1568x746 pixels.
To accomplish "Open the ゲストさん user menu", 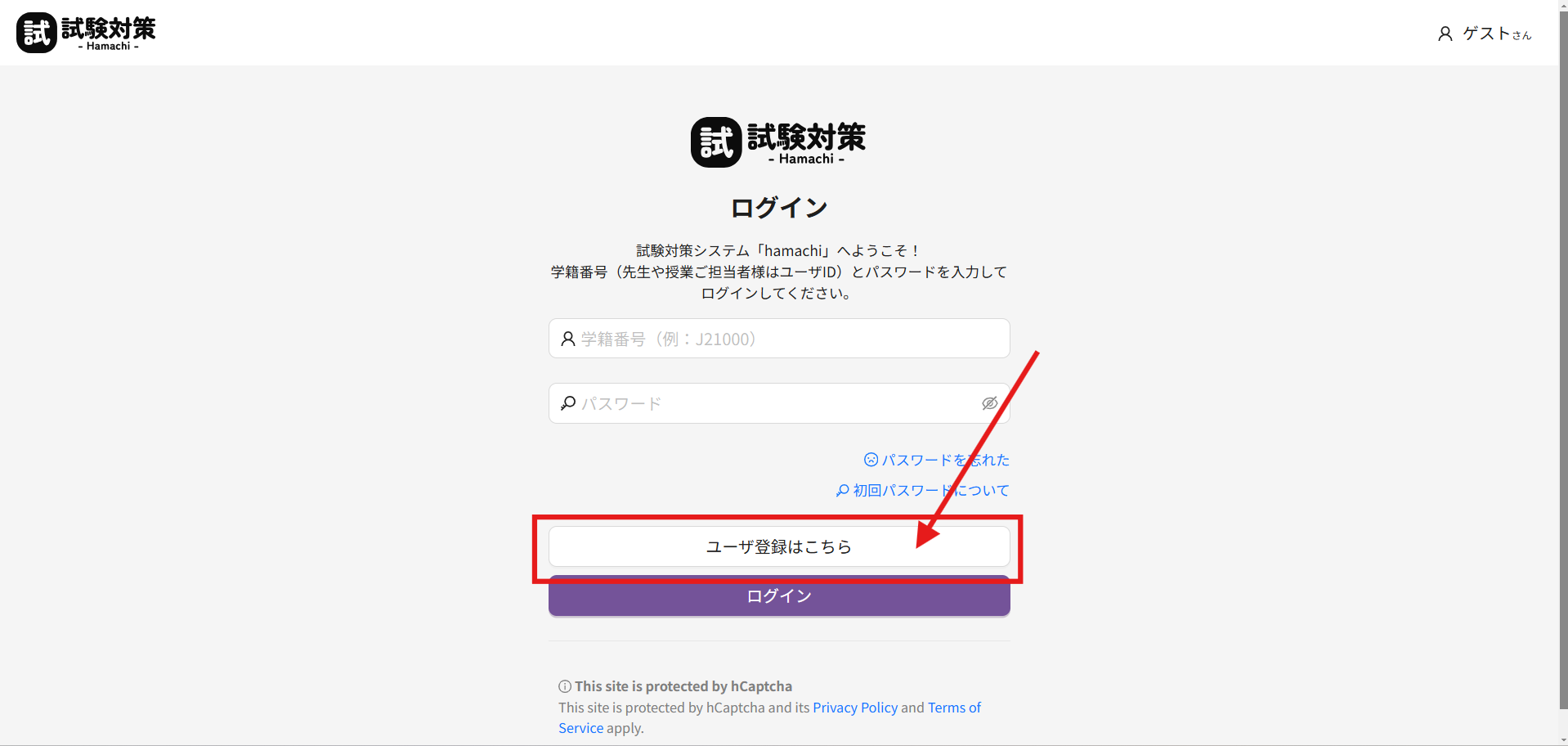I will 1496,34.
